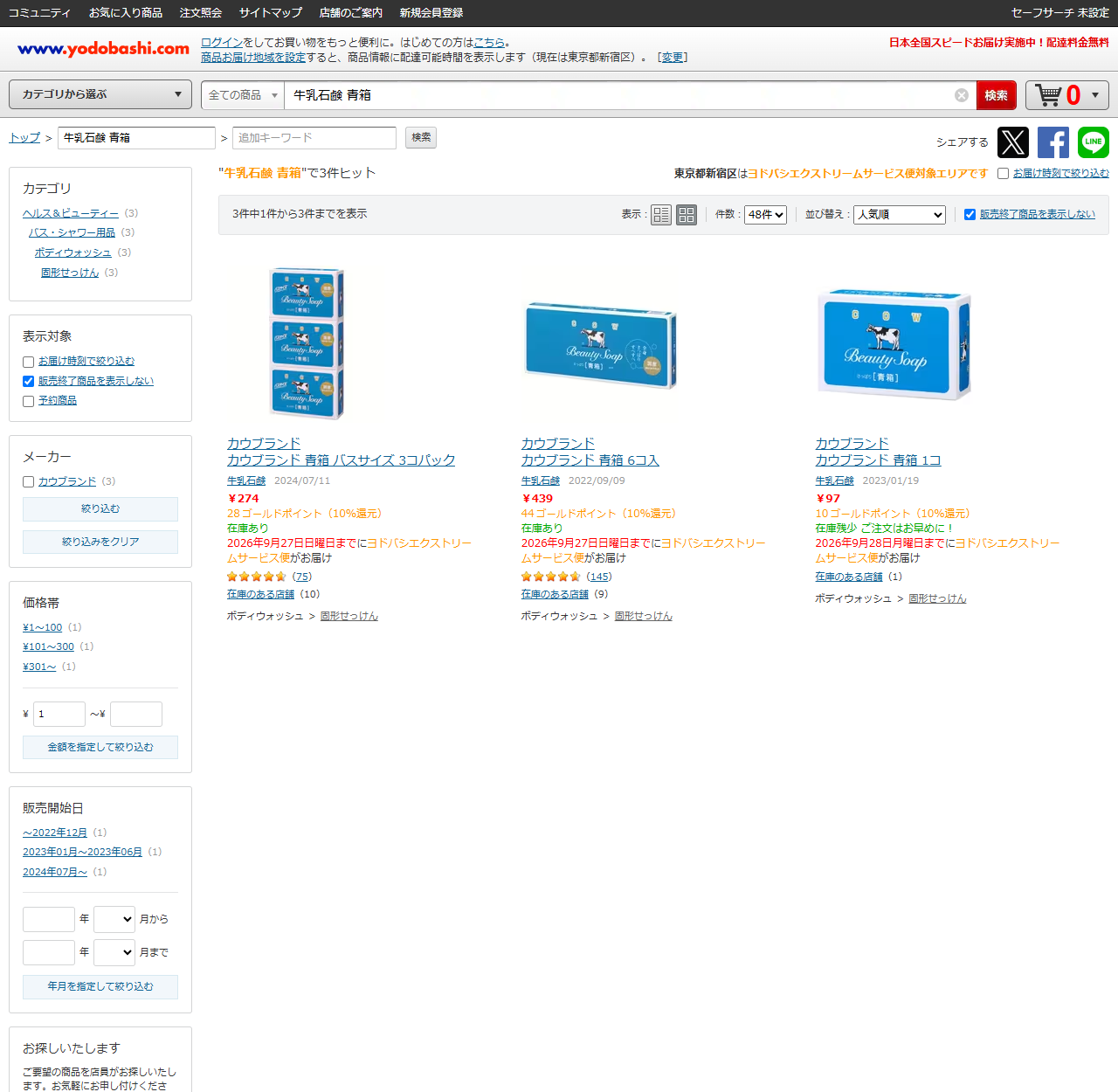Toggle お届け時刻で絞り込む checkbox in sidebar

(28, 362)
